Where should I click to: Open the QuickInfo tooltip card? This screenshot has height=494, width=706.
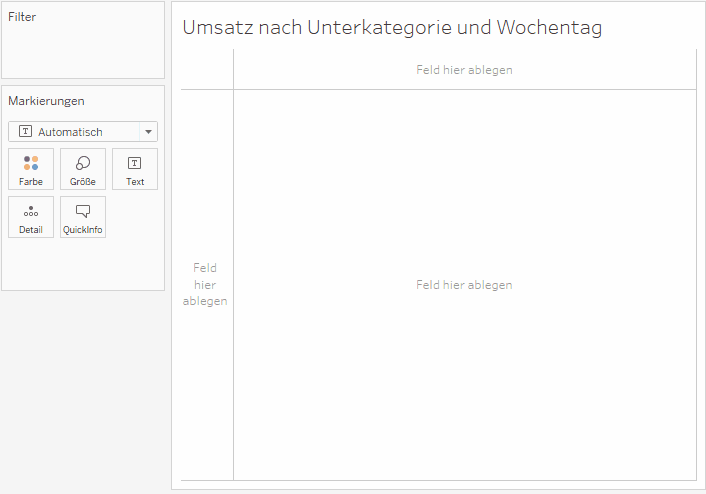point(83,217)
